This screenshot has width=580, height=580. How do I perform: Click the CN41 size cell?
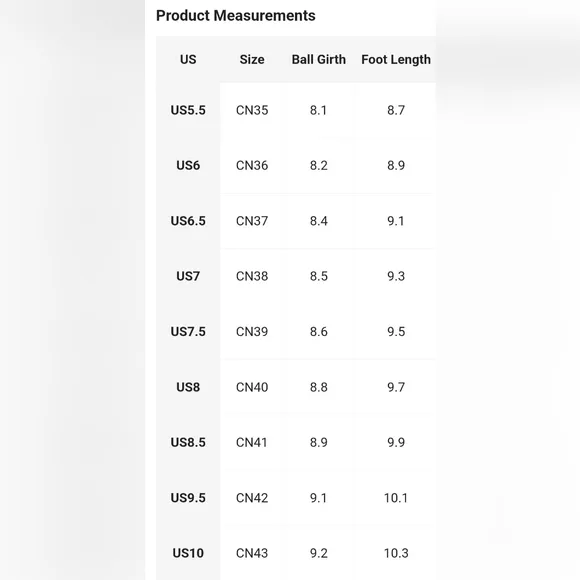[252, 442]
